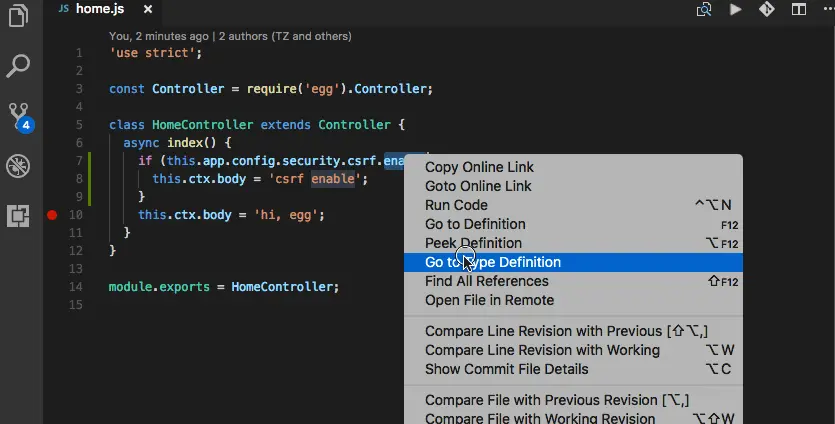Click module.exports on line 14
This screenshot has width=835, height=424.
[x=159, y=287]
